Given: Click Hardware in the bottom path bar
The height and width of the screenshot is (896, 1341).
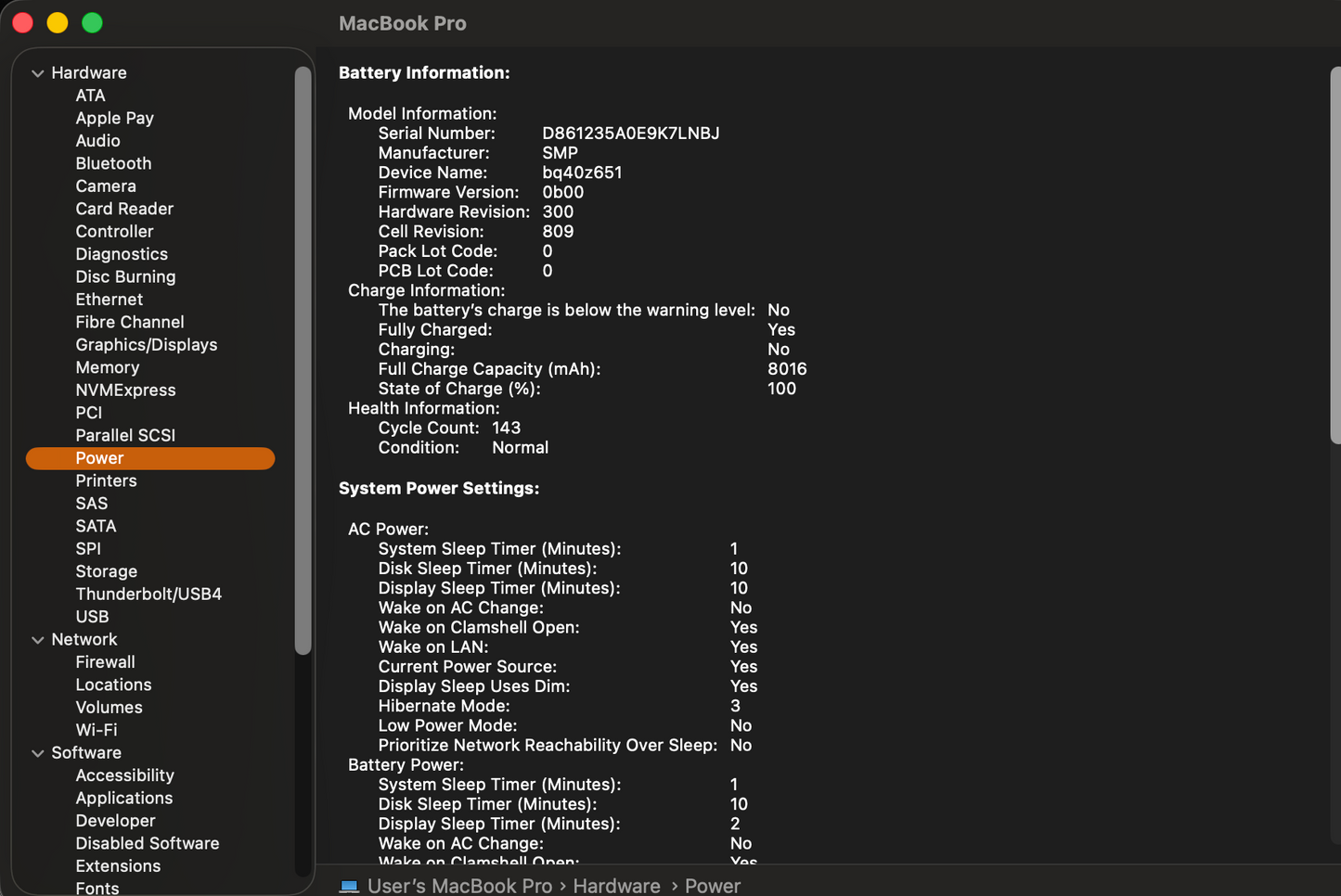Looking at the screenshot, I should click(x=616, y=886).
